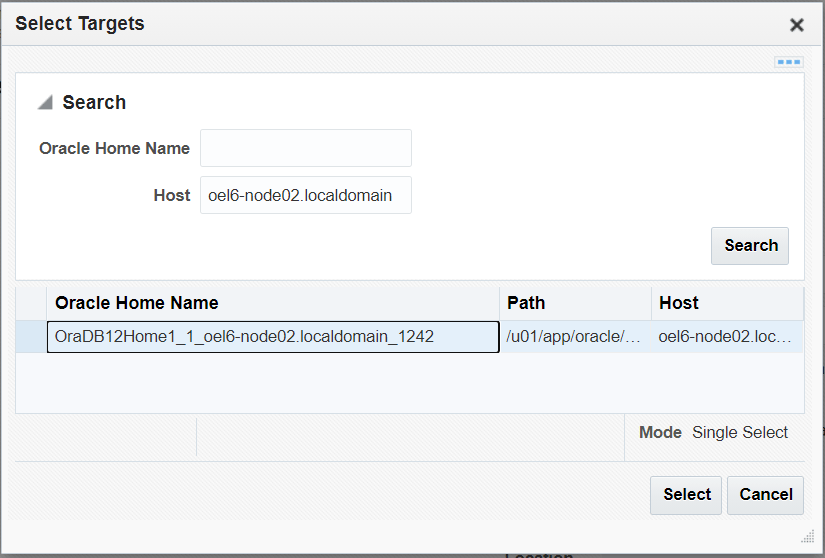Click the oel6-node02 host cell in results
Image resolution: width=825 pixels, height=558 pixels.
pyautogui.click(x=727, y=337)
